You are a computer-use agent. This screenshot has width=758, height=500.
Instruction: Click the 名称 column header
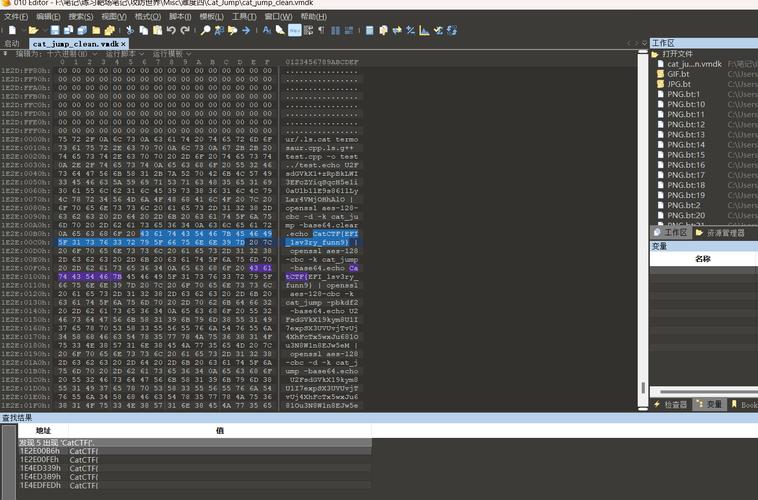coord(702,259)
